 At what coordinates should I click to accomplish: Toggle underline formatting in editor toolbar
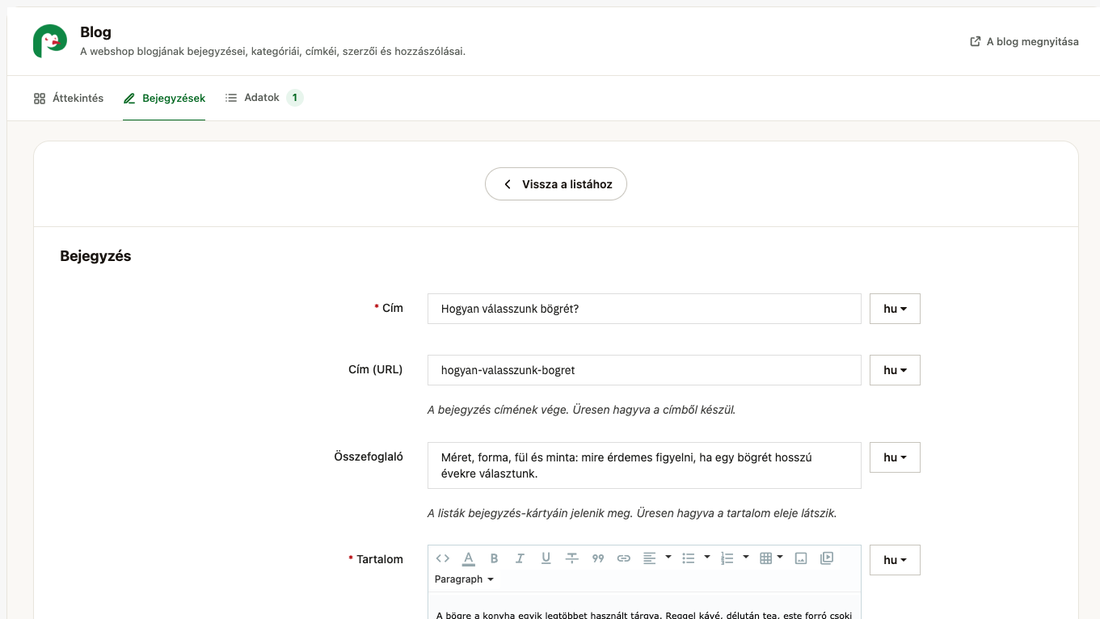pyautogui.click(x=546, y=559)
